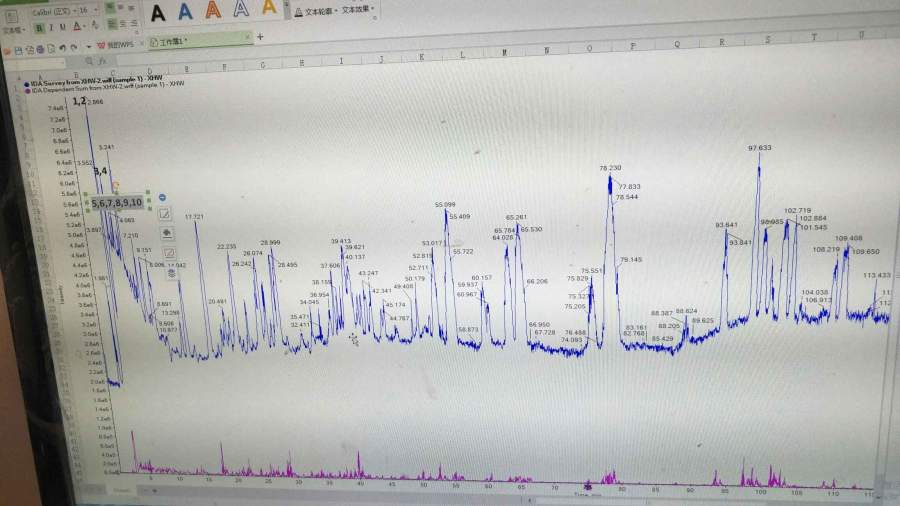Choose the yellow WordArt A style

pos(269,6)
